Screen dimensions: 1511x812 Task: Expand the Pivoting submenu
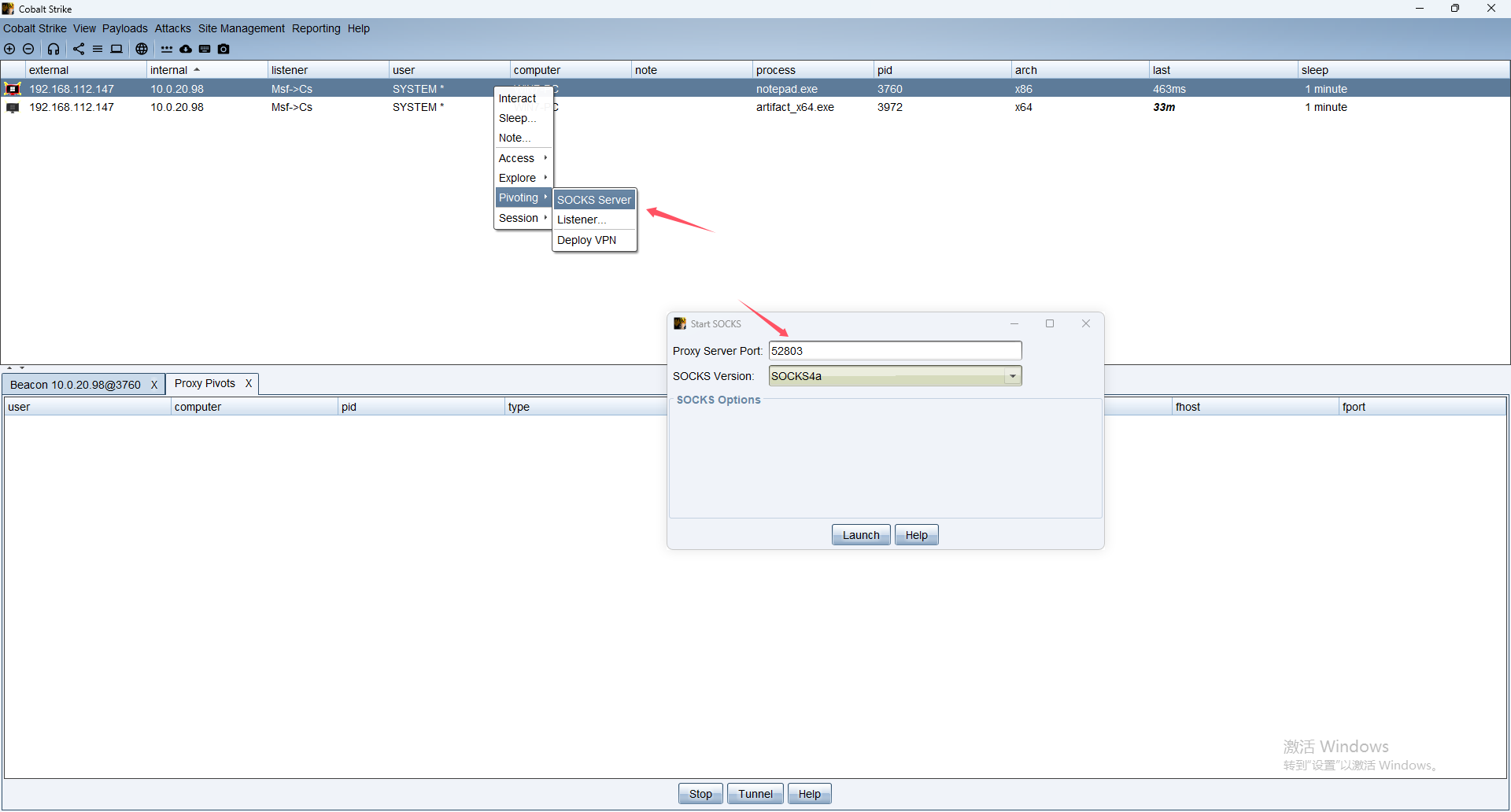pyautogui.click(x=523, y=197)
